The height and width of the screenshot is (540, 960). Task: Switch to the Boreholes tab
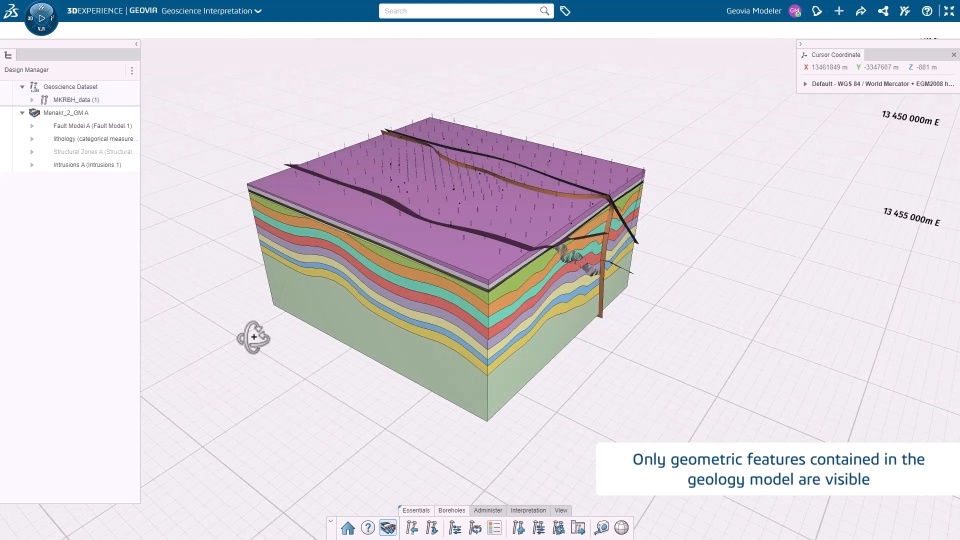click(x=452, y=511)
